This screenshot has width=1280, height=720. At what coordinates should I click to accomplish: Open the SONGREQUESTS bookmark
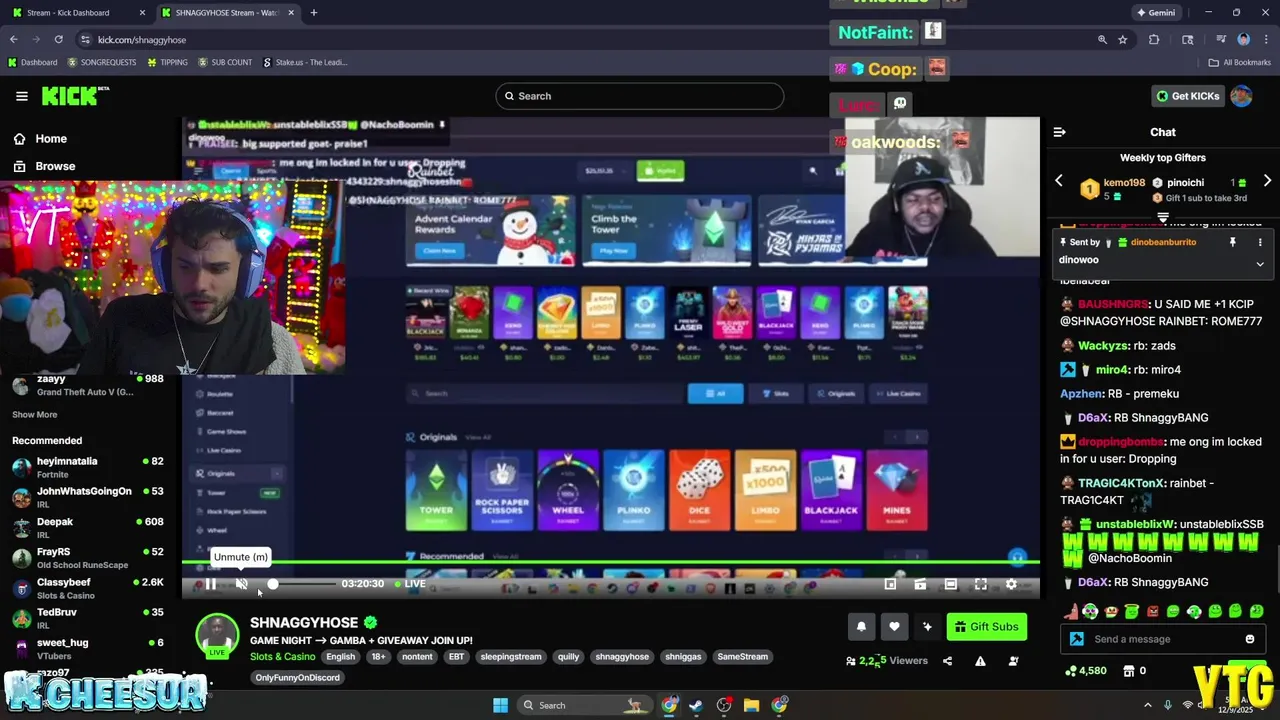pos(102,62)
